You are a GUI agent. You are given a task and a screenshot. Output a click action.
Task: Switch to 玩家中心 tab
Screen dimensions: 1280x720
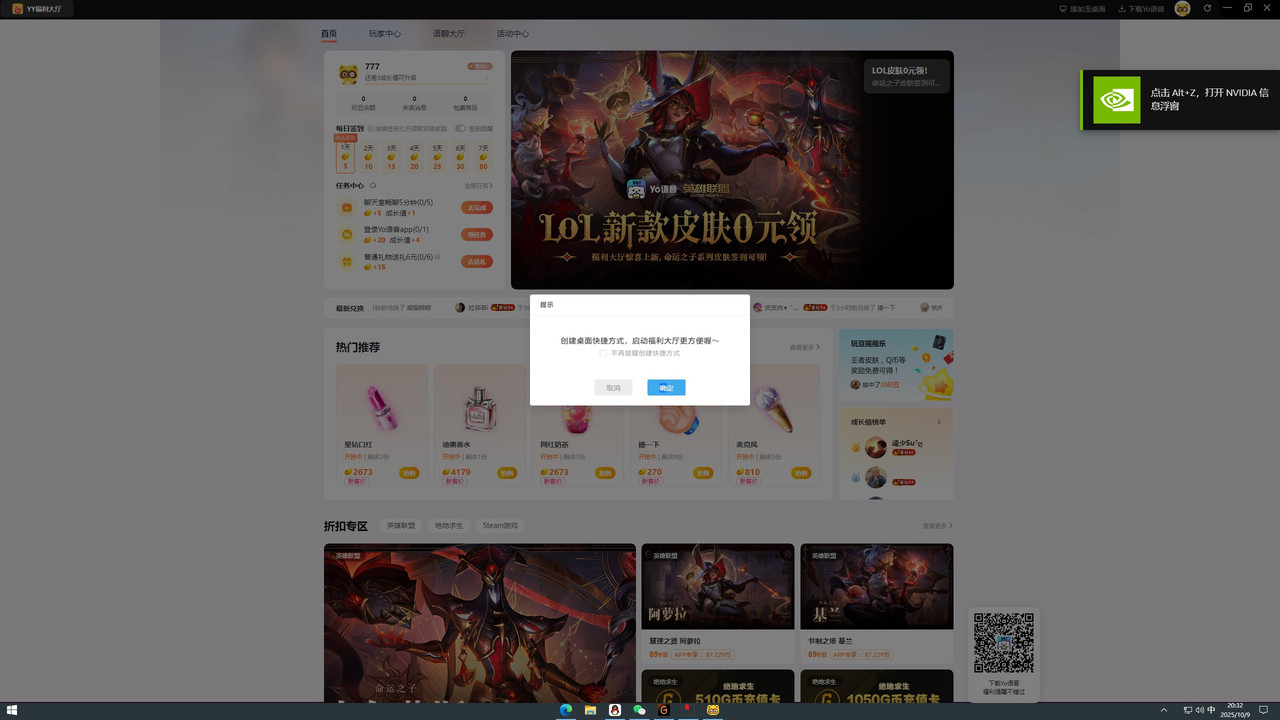point(384,34)
